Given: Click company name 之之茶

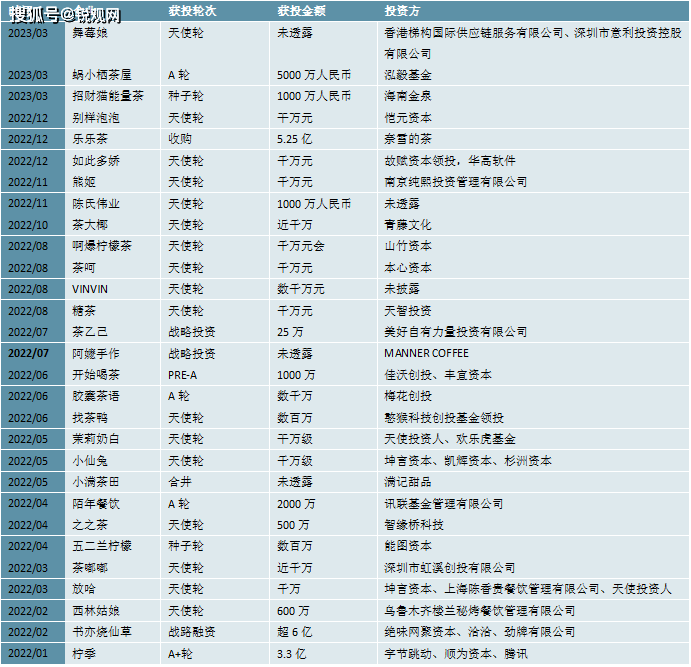Looking at the screenshot, I should pyautogui.click(x=90, y=525).
